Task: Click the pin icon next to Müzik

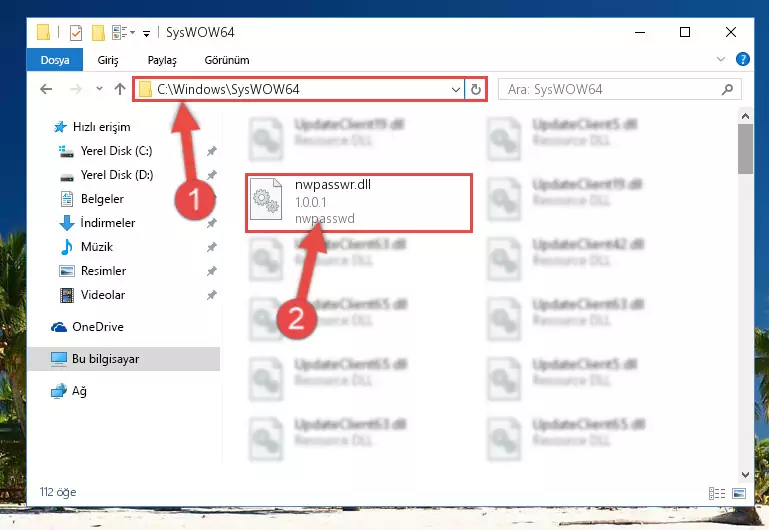Action: (211, 247)
